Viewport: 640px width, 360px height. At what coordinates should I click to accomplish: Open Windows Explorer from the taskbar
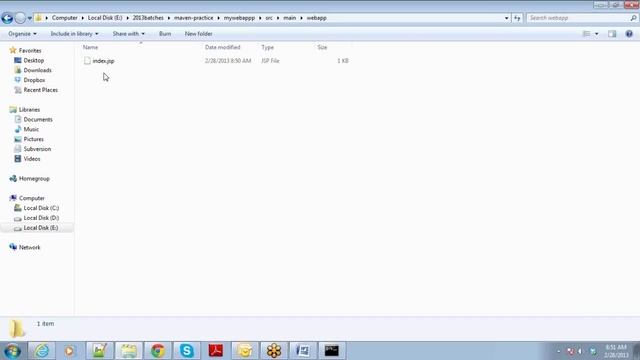(x=128, y=351)
